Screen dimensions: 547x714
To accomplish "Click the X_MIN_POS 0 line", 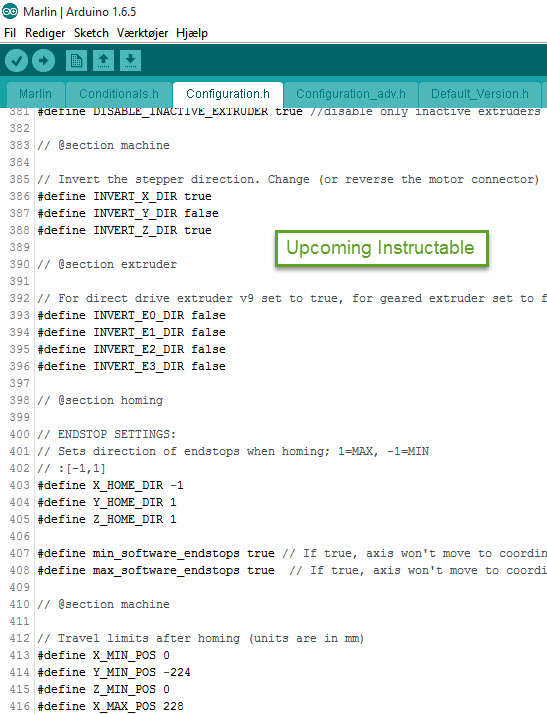I will [104, 655].
